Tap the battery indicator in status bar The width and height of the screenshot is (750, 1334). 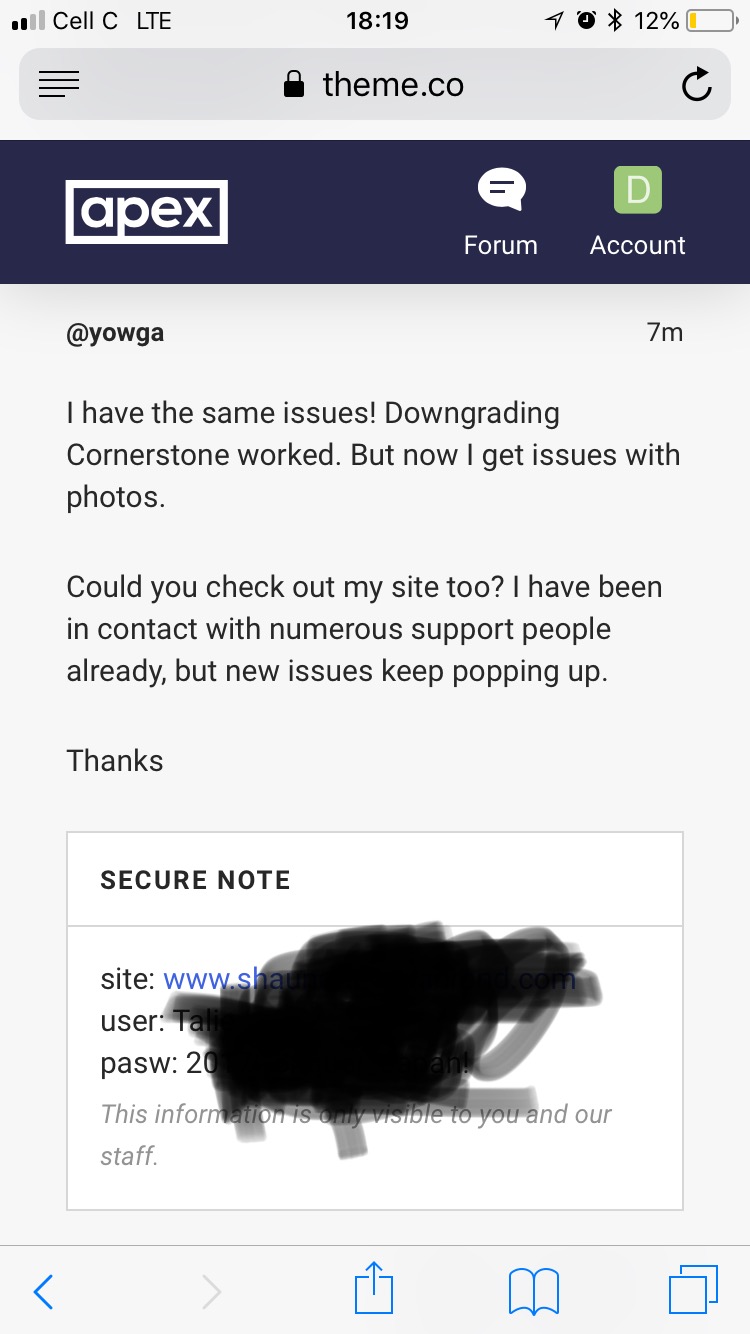click(711, 21)
